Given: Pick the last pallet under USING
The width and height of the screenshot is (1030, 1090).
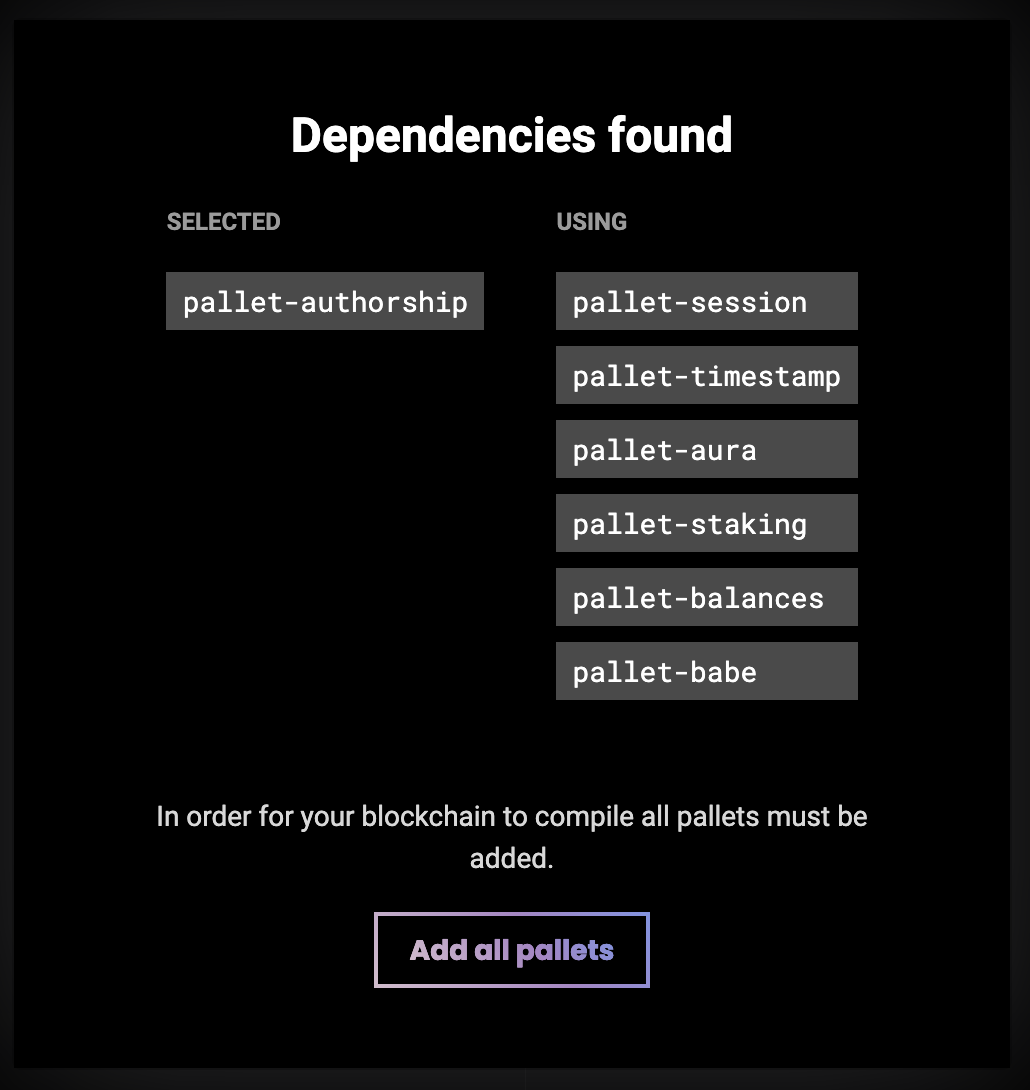Looking at the screenshot, I should pyautogui.click(x=706, y=671).
